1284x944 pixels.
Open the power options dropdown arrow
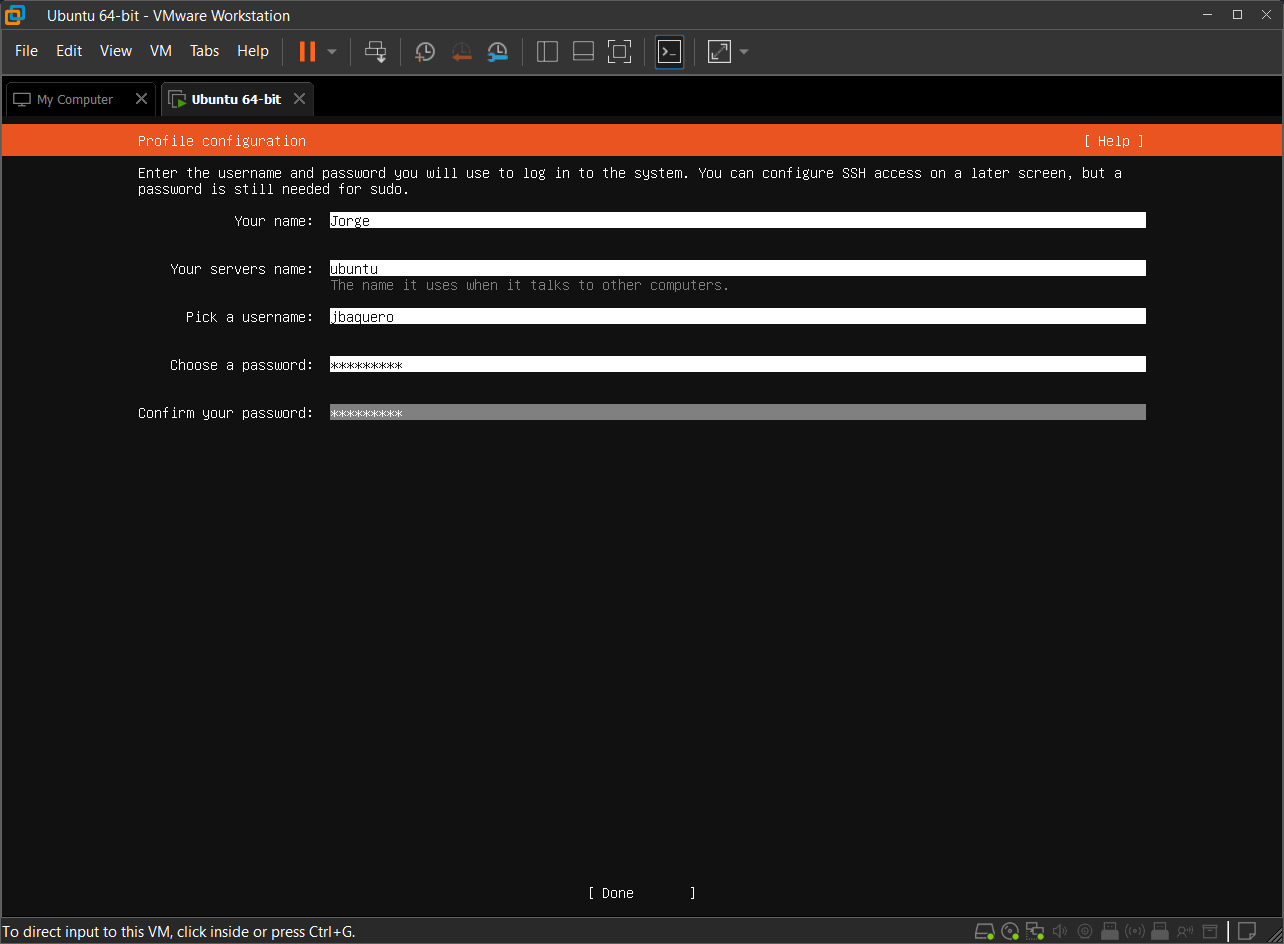click(332, 51)
